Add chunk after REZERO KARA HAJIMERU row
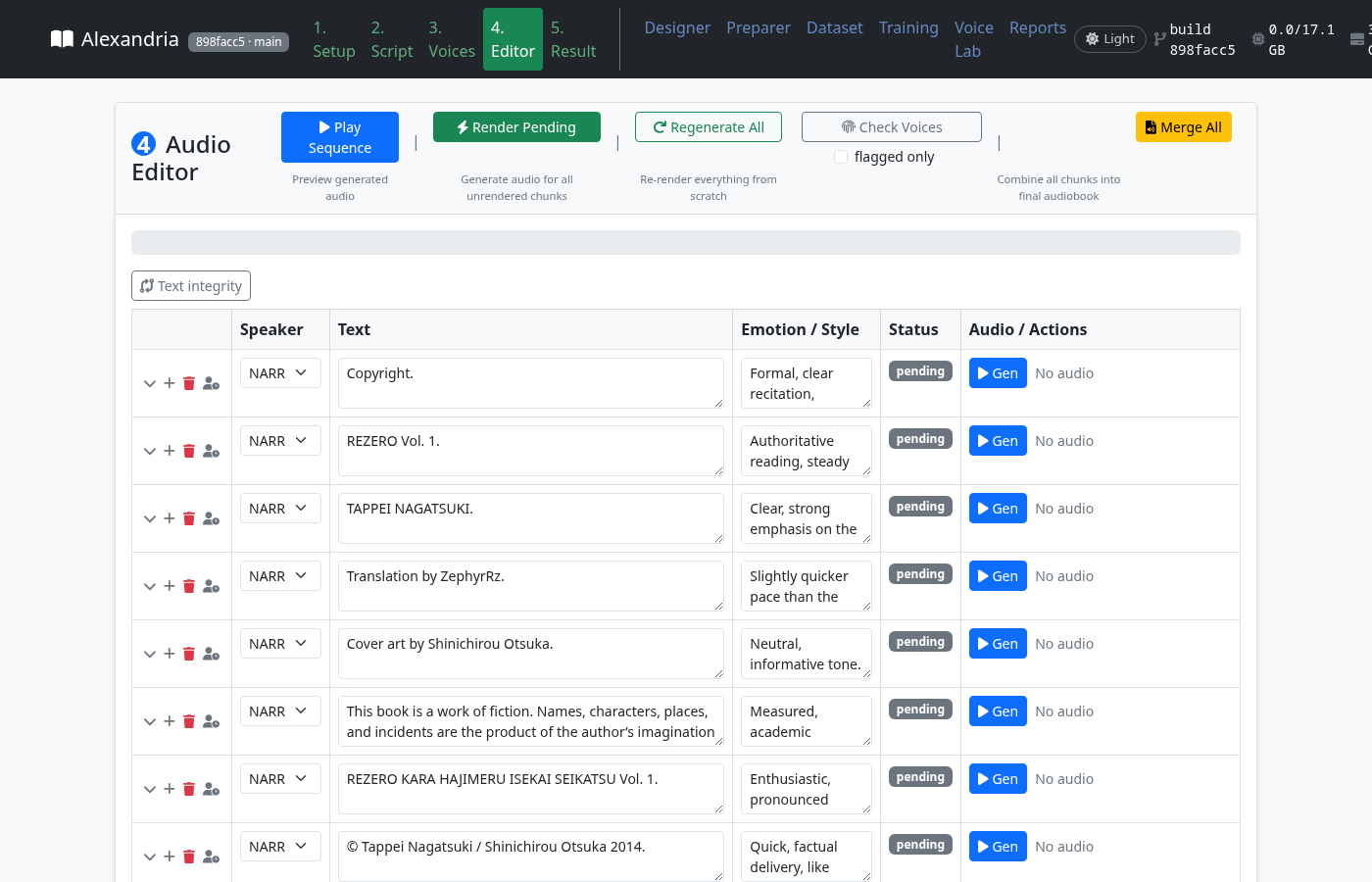1372x882 pixels. click(169, 789)
